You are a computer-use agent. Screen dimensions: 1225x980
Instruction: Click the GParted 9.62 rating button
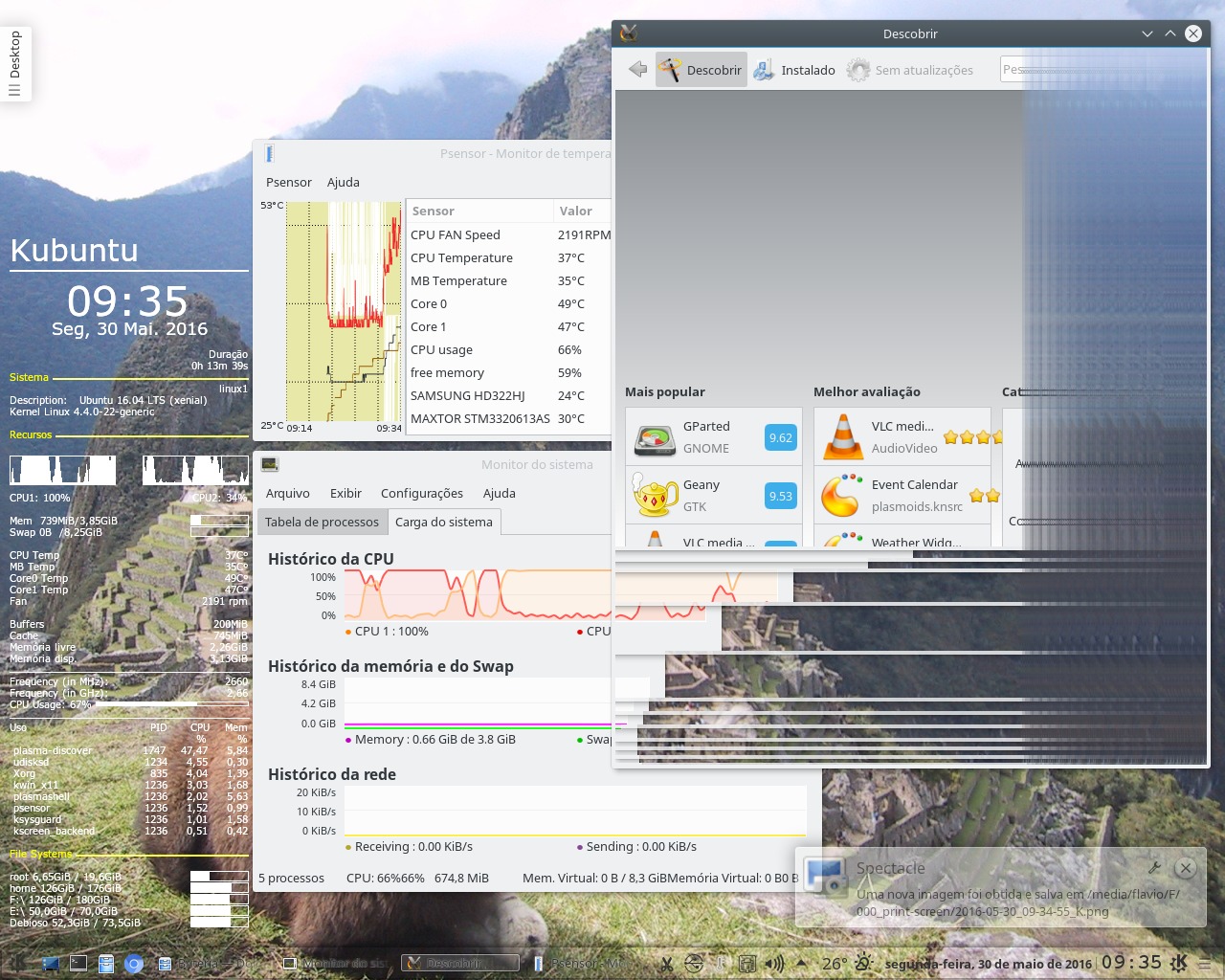(780, 437)
